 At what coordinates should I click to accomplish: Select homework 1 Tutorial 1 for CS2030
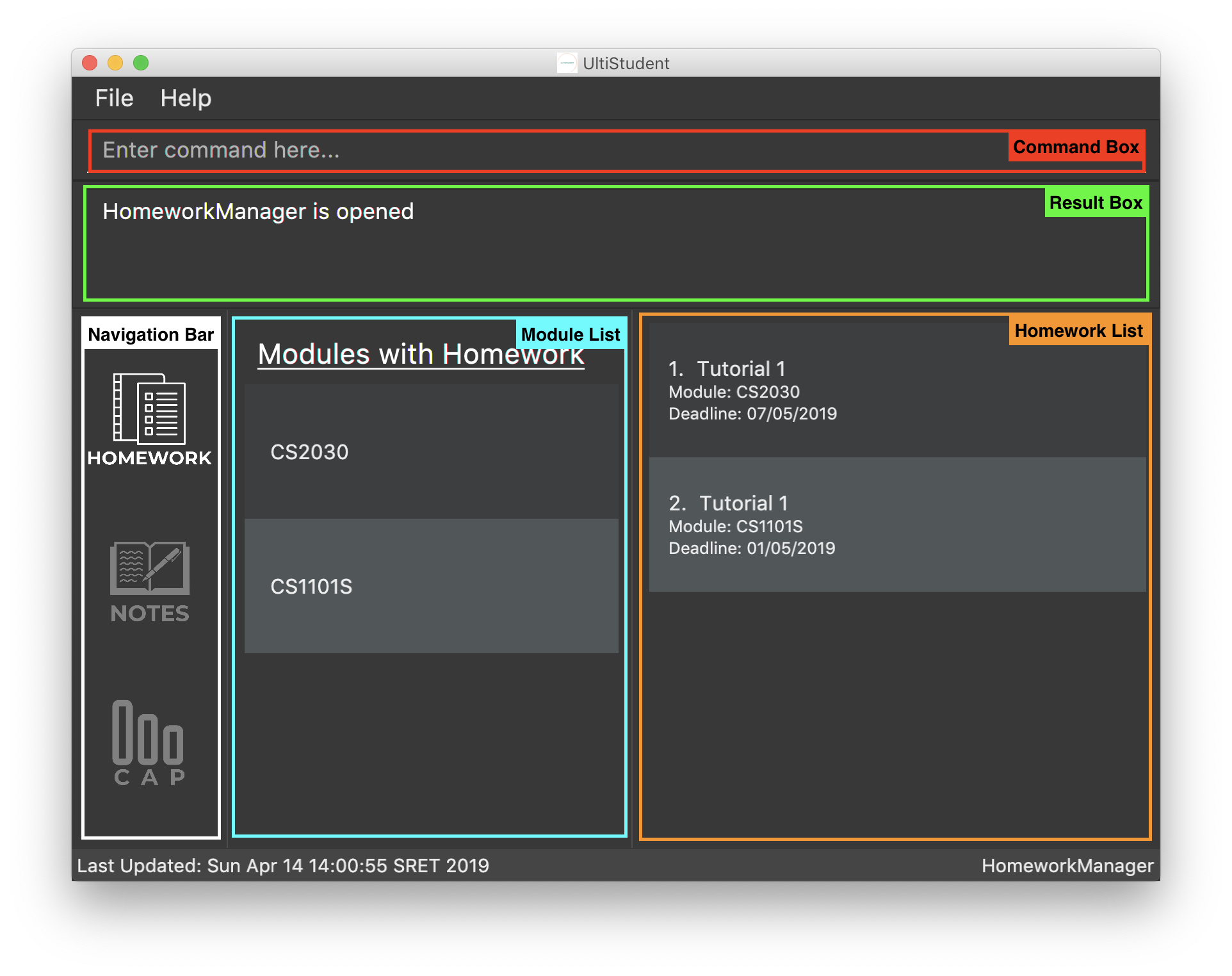[897, 391]
